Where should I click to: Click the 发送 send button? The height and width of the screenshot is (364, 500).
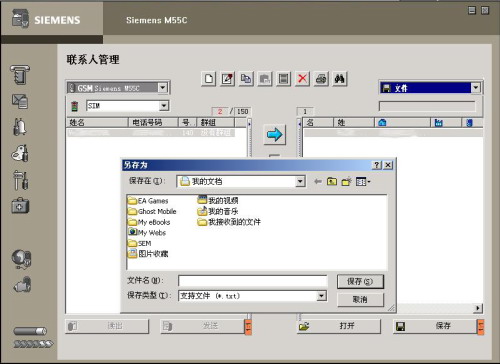pos(202,326)
